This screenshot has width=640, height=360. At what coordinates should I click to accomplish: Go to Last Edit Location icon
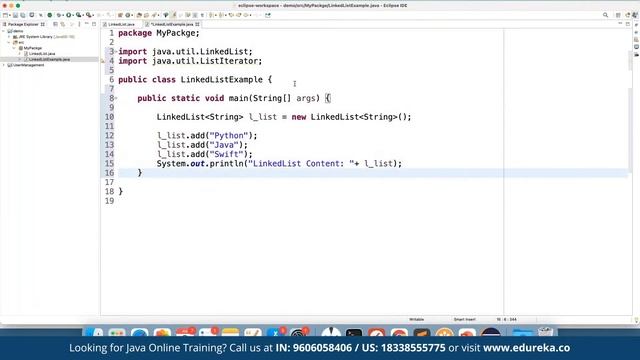[x=231, y=15]
